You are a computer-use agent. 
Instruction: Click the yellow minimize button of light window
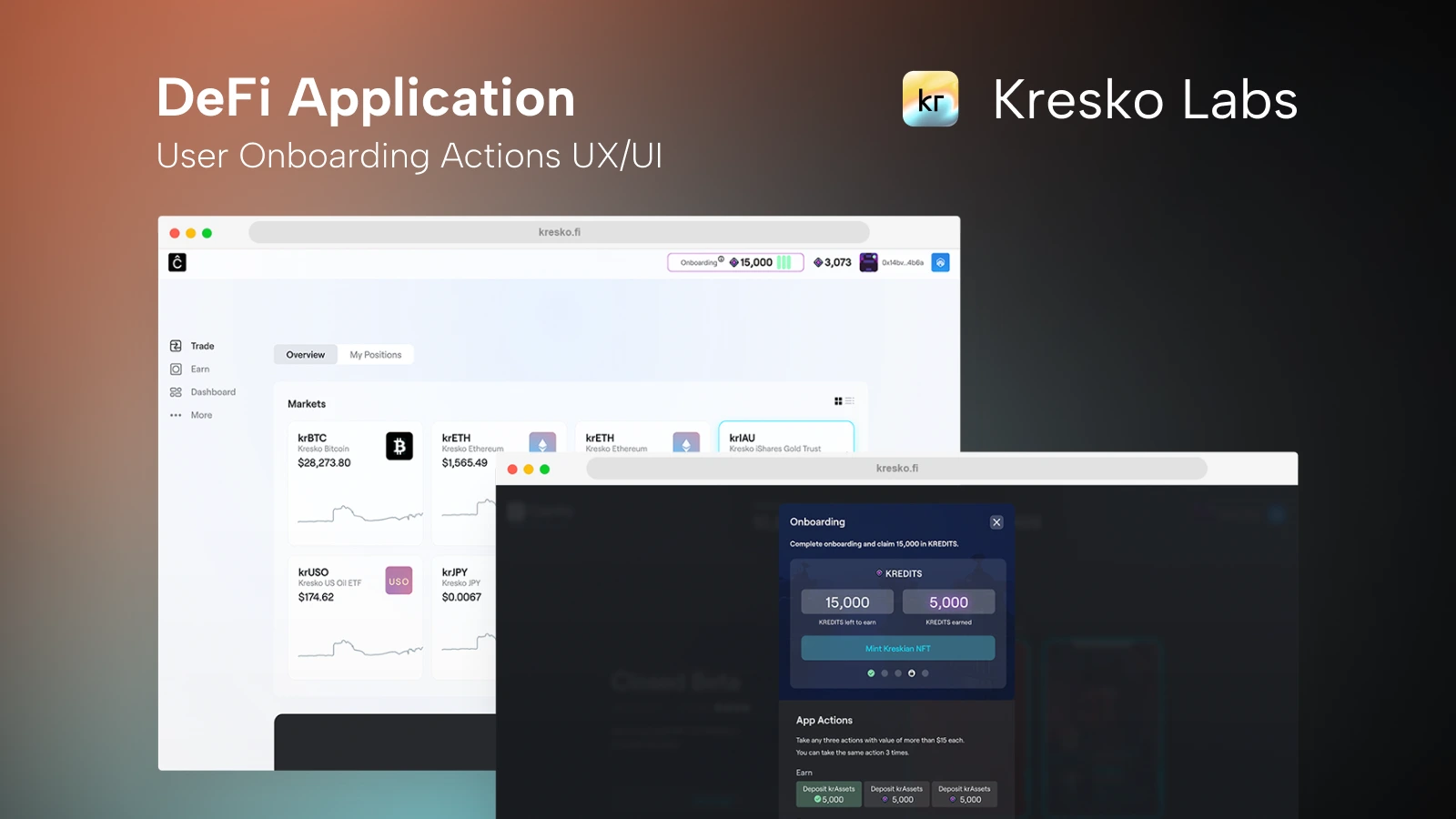coord(190,233)
